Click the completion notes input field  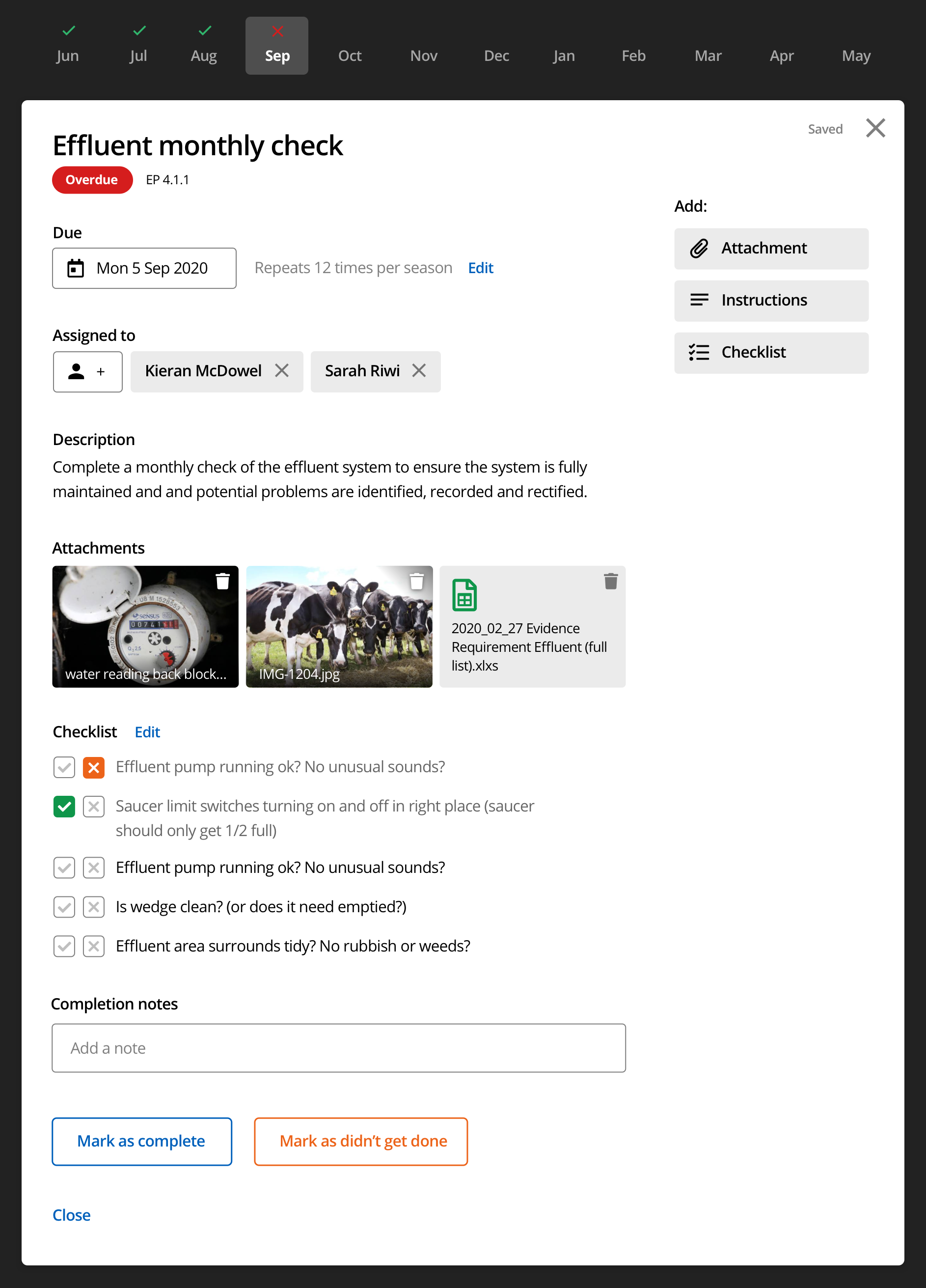338,1048
